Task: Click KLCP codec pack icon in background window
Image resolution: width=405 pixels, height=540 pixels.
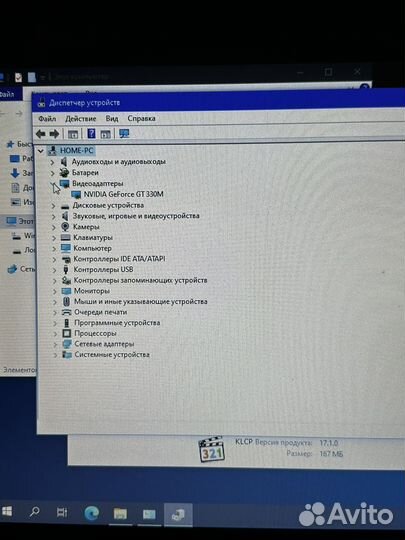Action: coord(211,449)
